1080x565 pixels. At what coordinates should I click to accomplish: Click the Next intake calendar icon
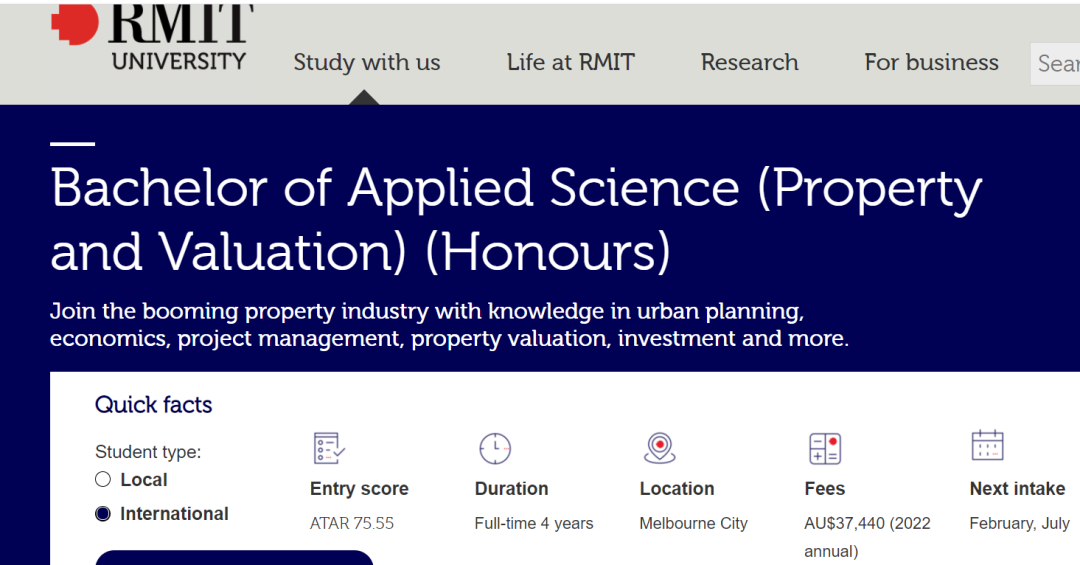987,446
